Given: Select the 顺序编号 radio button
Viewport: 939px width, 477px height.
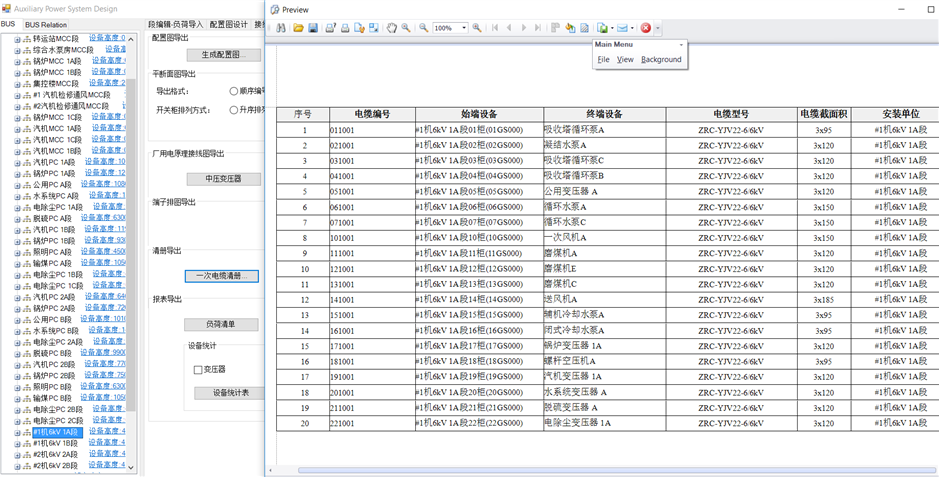Looking at the screenshot, I should (234, 91).
